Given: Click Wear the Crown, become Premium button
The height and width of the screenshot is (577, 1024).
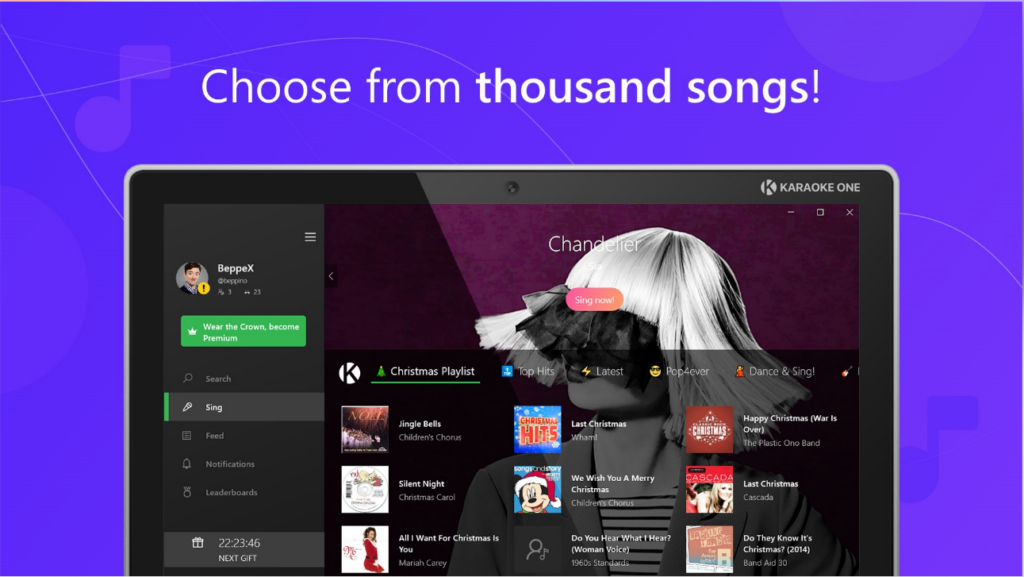Looking at the screenshot, I should pos(243,332).
